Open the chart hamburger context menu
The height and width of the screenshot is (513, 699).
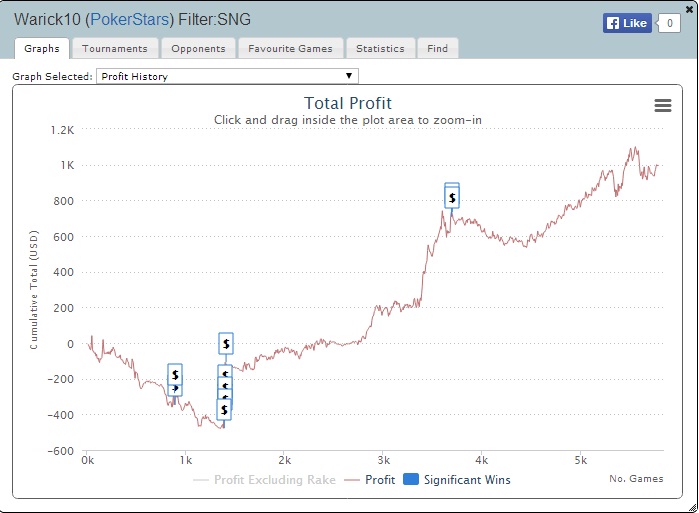(x=662, y=106)
